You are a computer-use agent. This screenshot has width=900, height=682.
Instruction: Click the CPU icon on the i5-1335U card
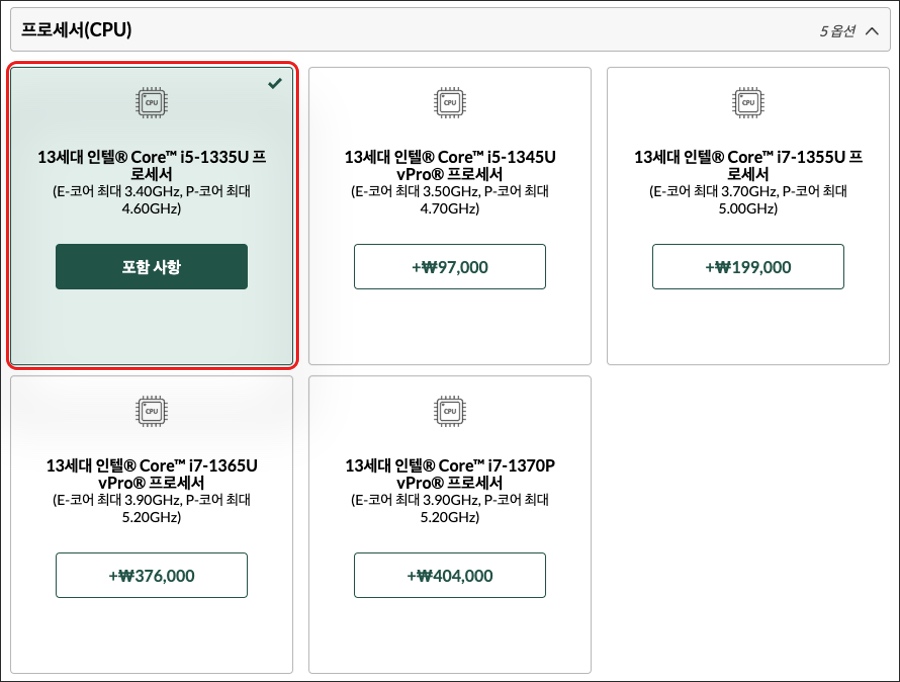[x=152, y=103]
